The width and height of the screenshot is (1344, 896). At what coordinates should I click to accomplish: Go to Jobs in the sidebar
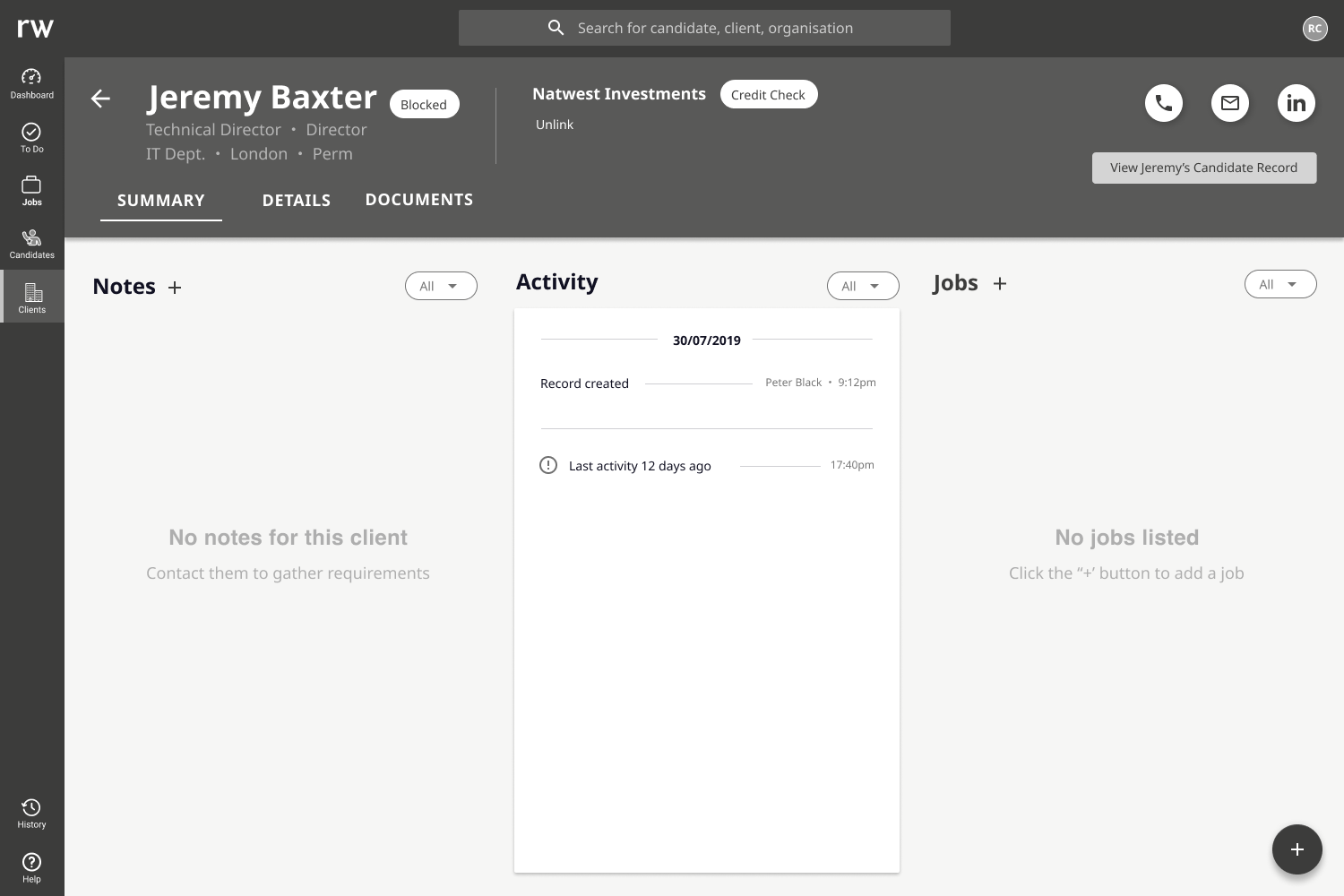pyautogui.click(x=31, y=191)
